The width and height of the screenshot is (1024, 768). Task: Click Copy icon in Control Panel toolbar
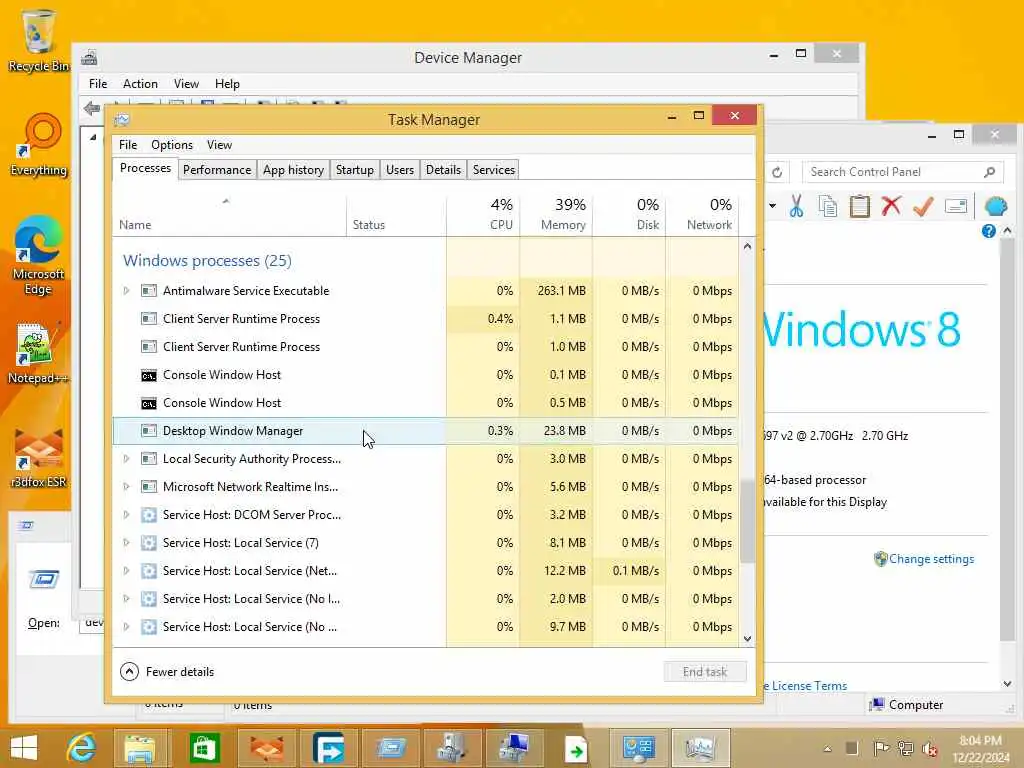click(828, 206)
